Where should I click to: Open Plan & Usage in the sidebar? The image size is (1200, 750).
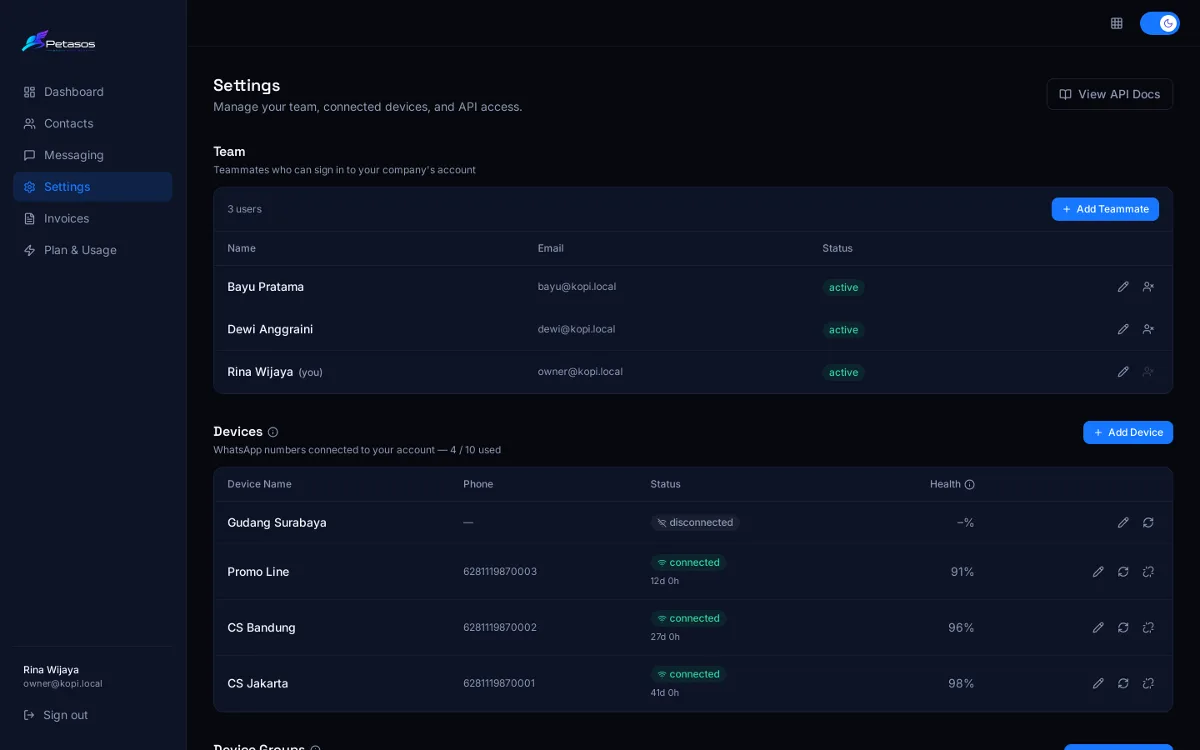click(x=93, y=250)
